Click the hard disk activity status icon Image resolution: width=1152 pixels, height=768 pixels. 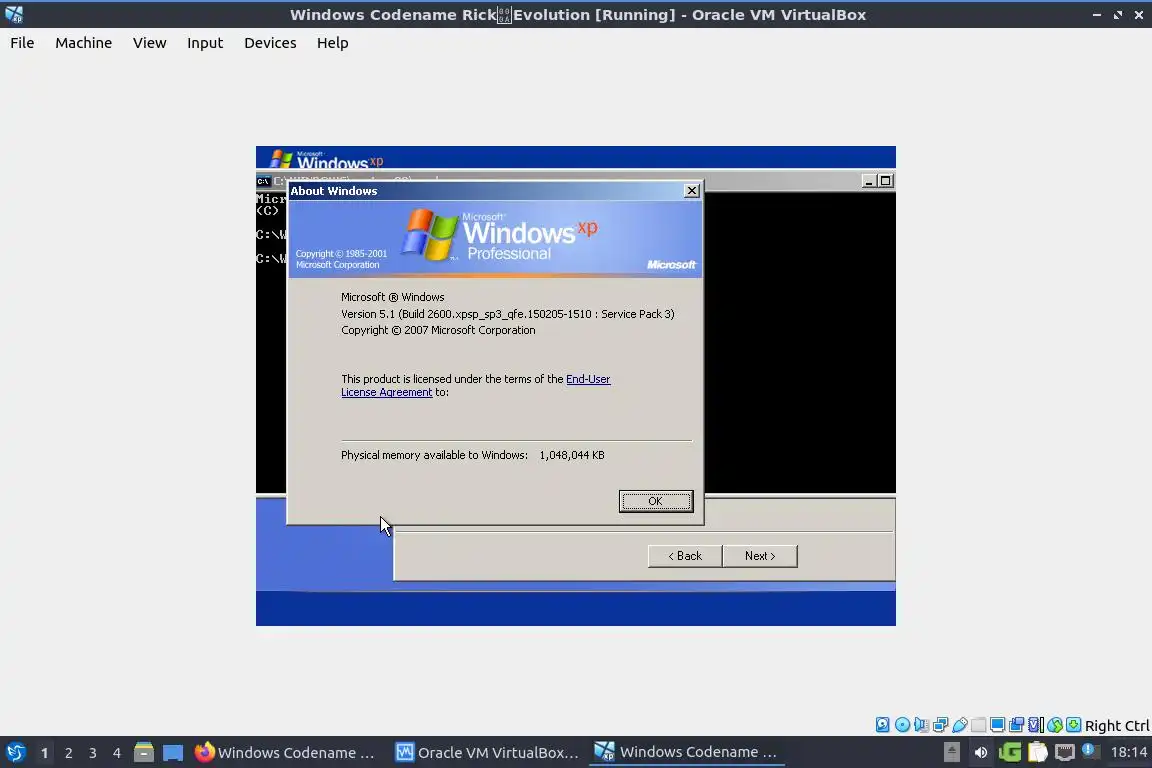coord(882,725)
